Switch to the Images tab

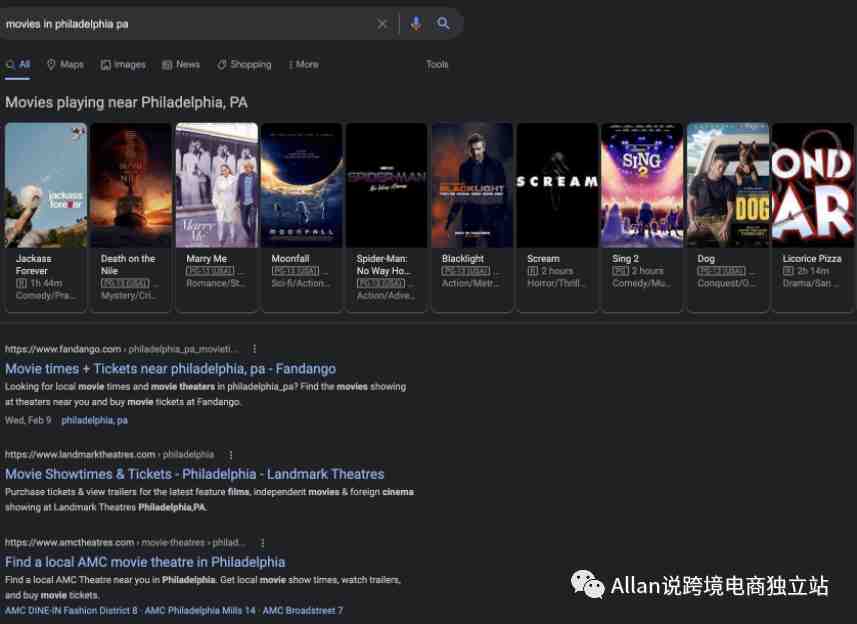coord(123,64)
